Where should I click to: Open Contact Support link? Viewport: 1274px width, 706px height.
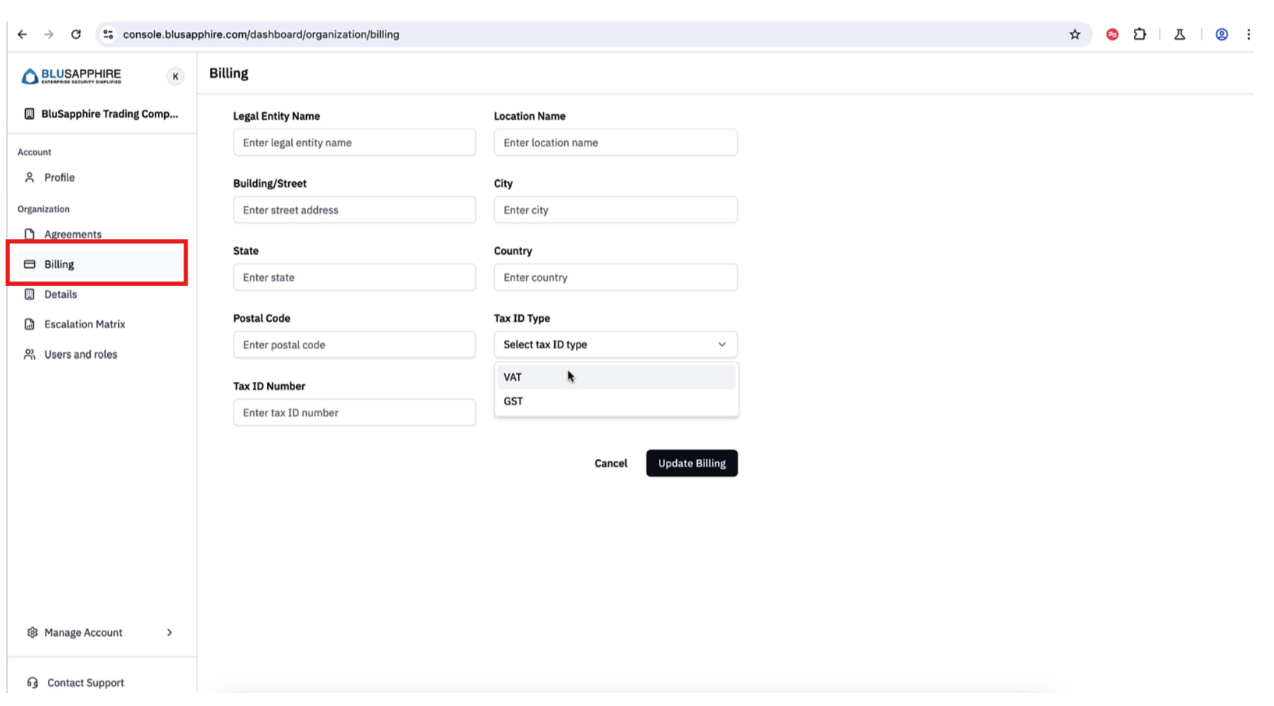85,682
